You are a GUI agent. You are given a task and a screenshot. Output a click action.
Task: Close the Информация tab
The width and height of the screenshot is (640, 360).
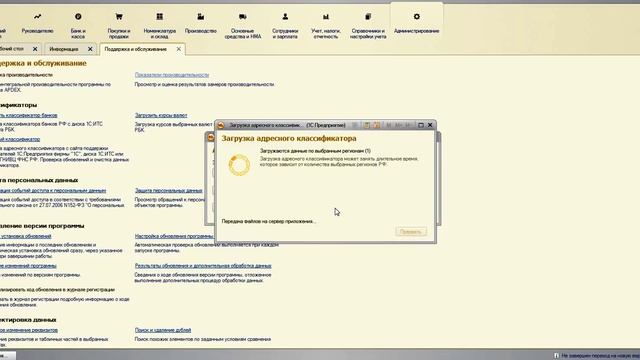pos(90,49)
